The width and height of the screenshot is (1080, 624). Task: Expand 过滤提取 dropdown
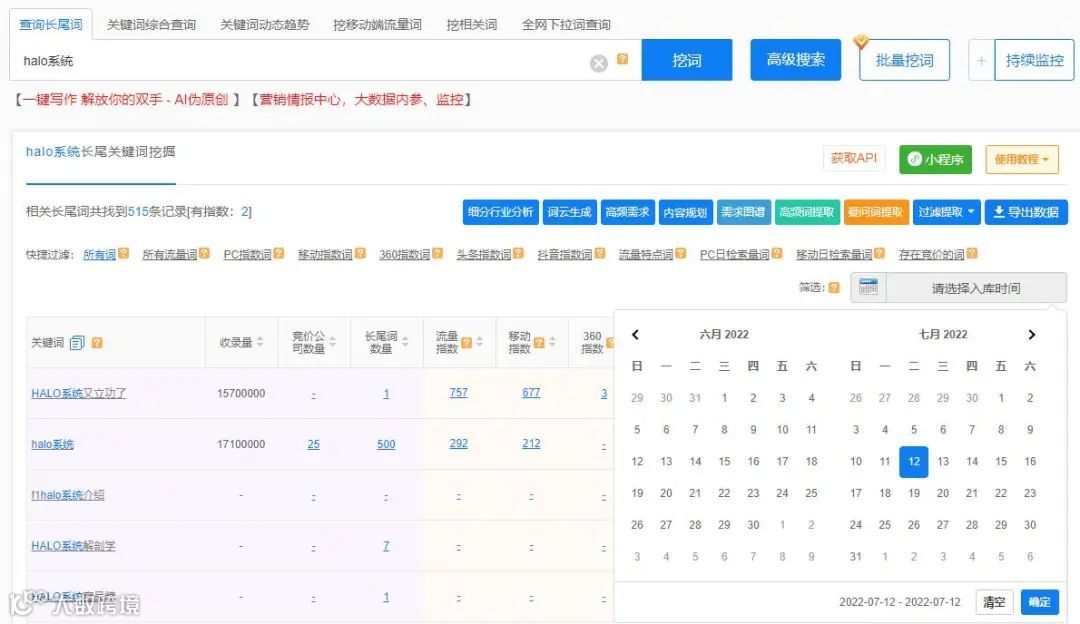[x=946, y=212]
